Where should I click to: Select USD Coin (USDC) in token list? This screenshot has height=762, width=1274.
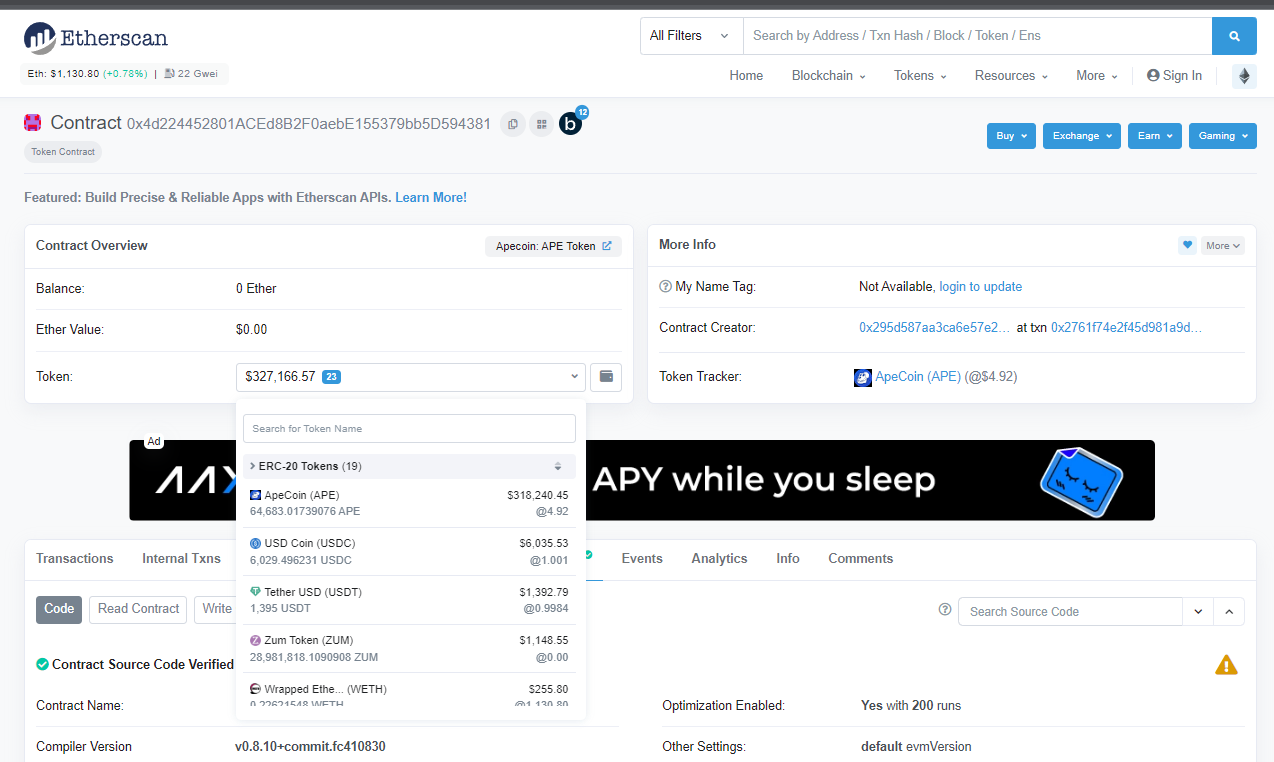[x=409, y=552]
